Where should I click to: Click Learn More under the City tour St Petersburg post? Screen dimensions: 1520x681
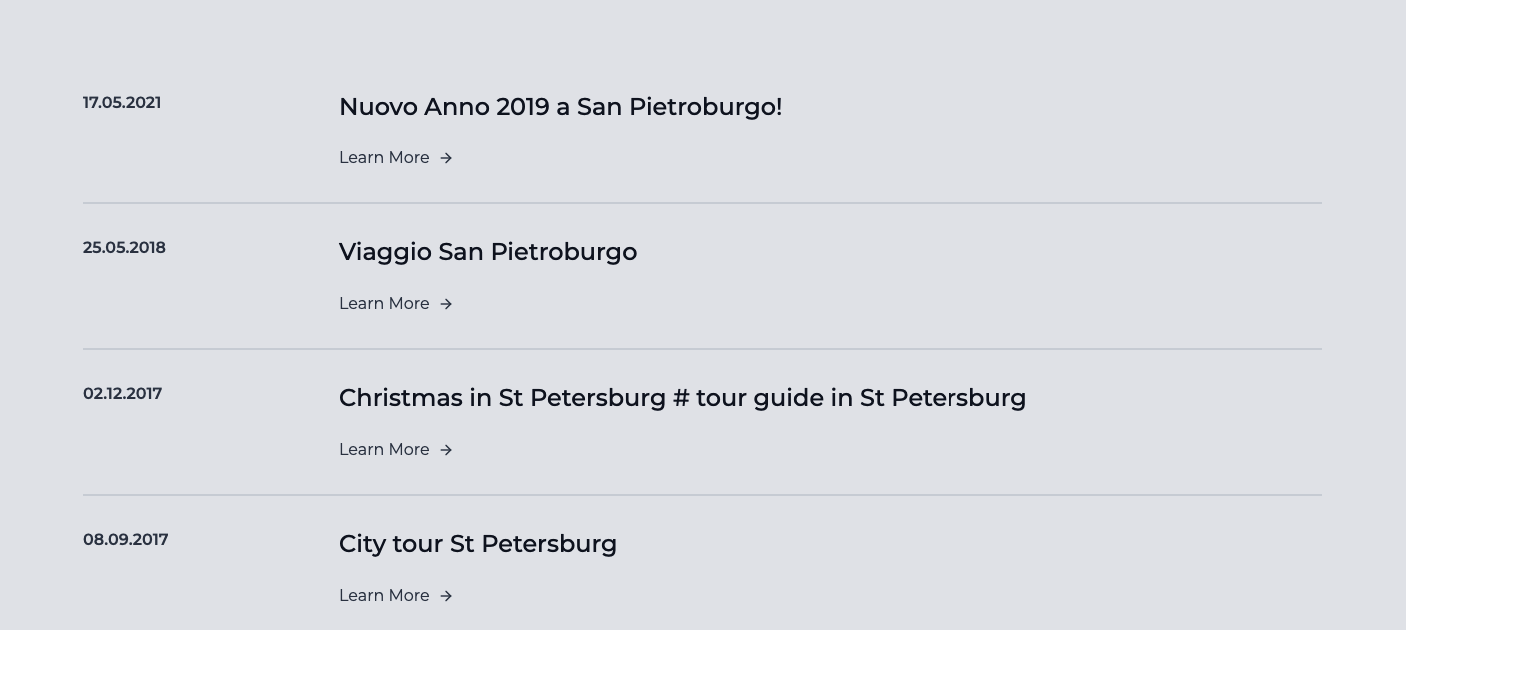point(384,596)
